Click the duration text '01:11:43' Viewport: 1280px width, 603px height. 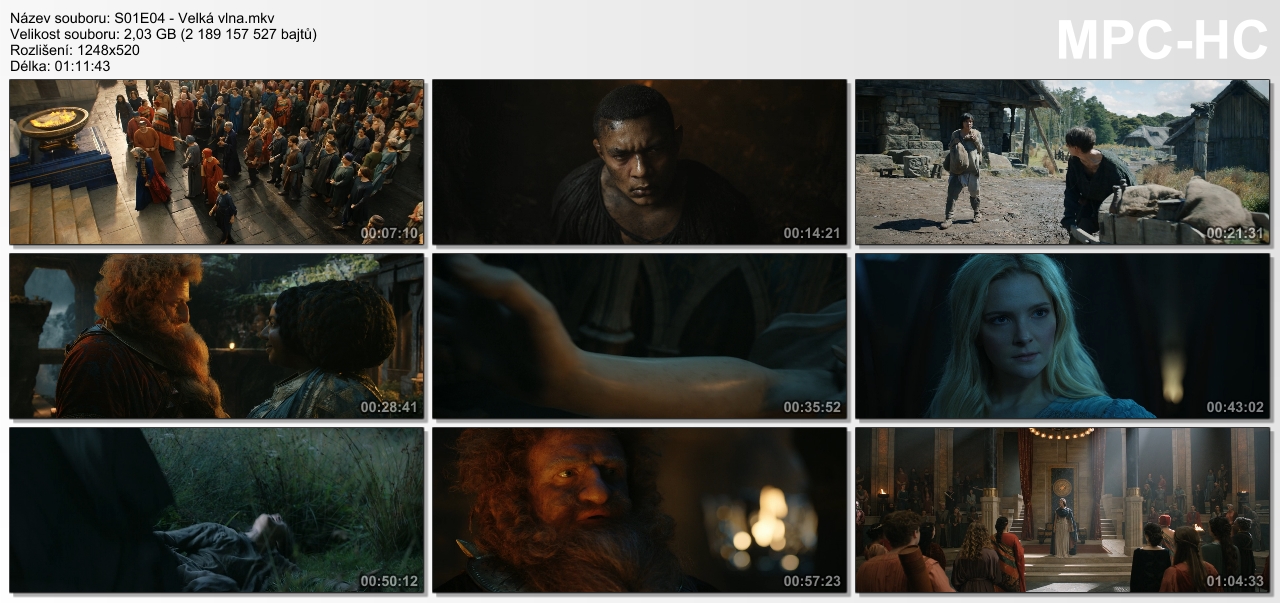[82, 66]
